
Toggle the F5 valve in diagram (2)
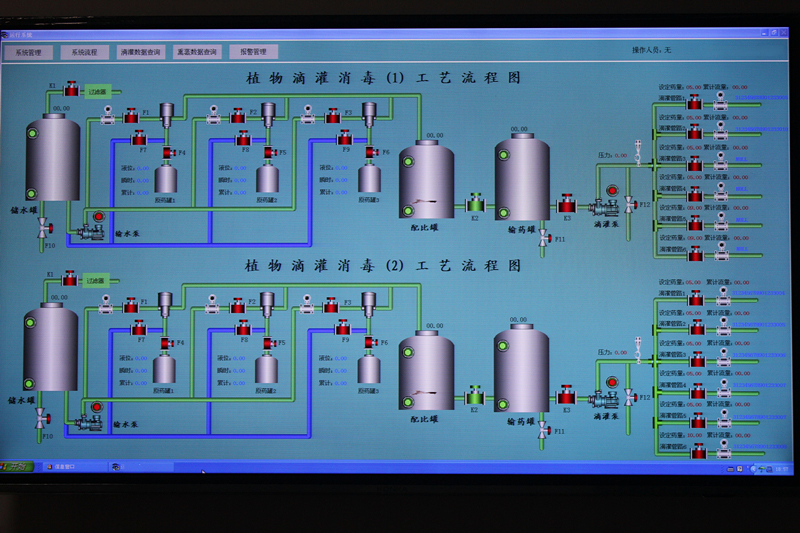coord(270,343)
